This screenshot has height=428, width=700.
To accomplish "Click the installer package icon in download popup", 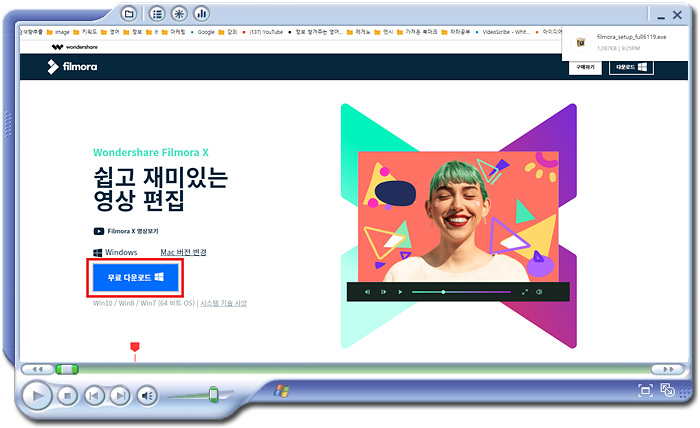I will tap(581, 42).
